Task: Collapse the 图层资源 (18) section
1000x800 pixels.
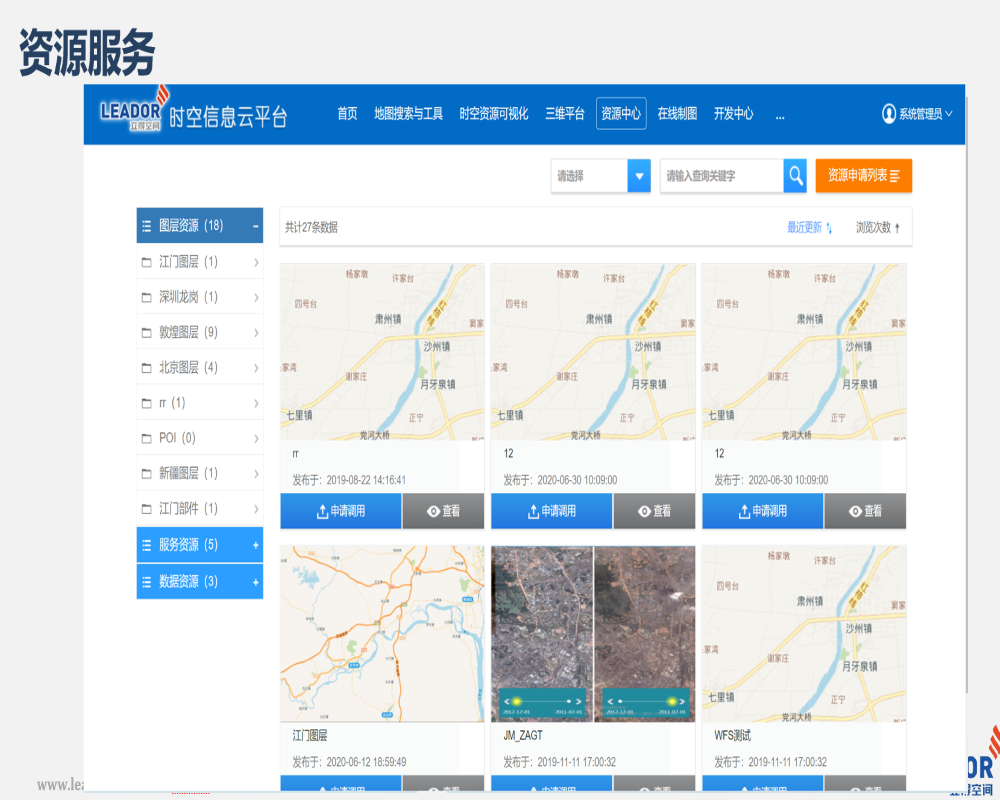Action: tap(255, 226)
